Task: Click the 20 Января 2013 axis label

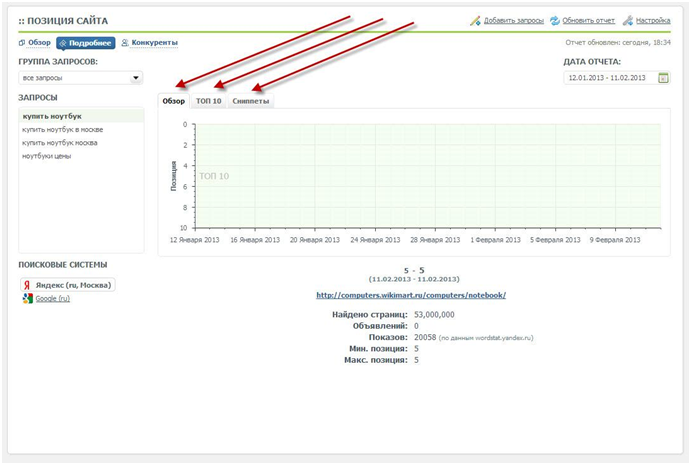Action: click(x=315, y=240)
